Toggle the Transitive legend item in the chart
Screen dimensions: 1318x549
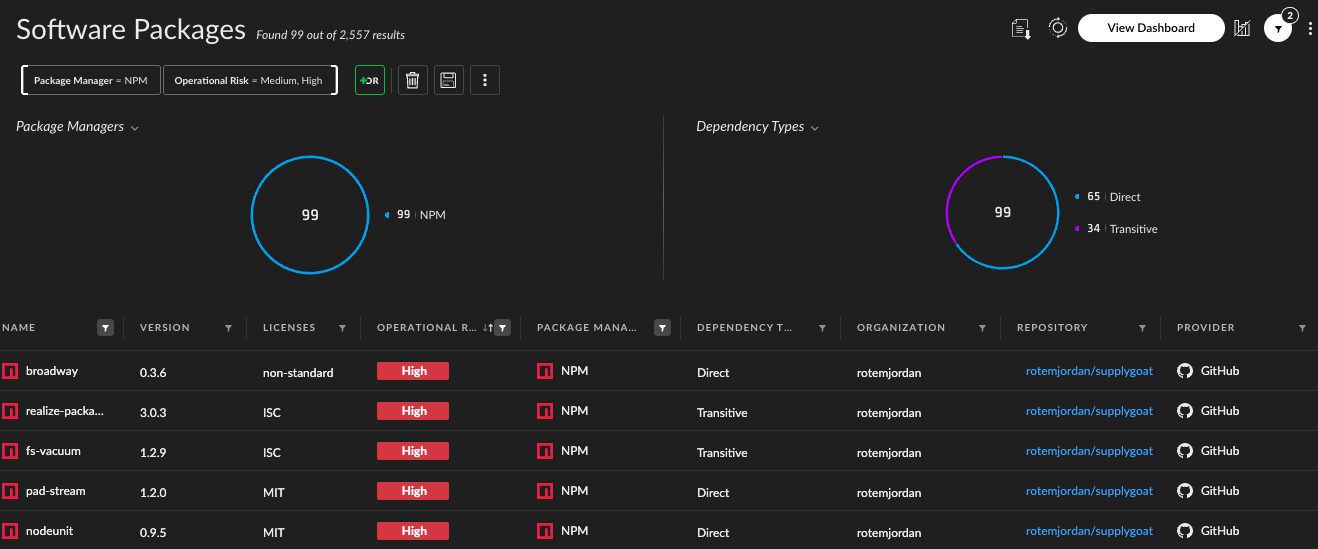(1132, 229)
